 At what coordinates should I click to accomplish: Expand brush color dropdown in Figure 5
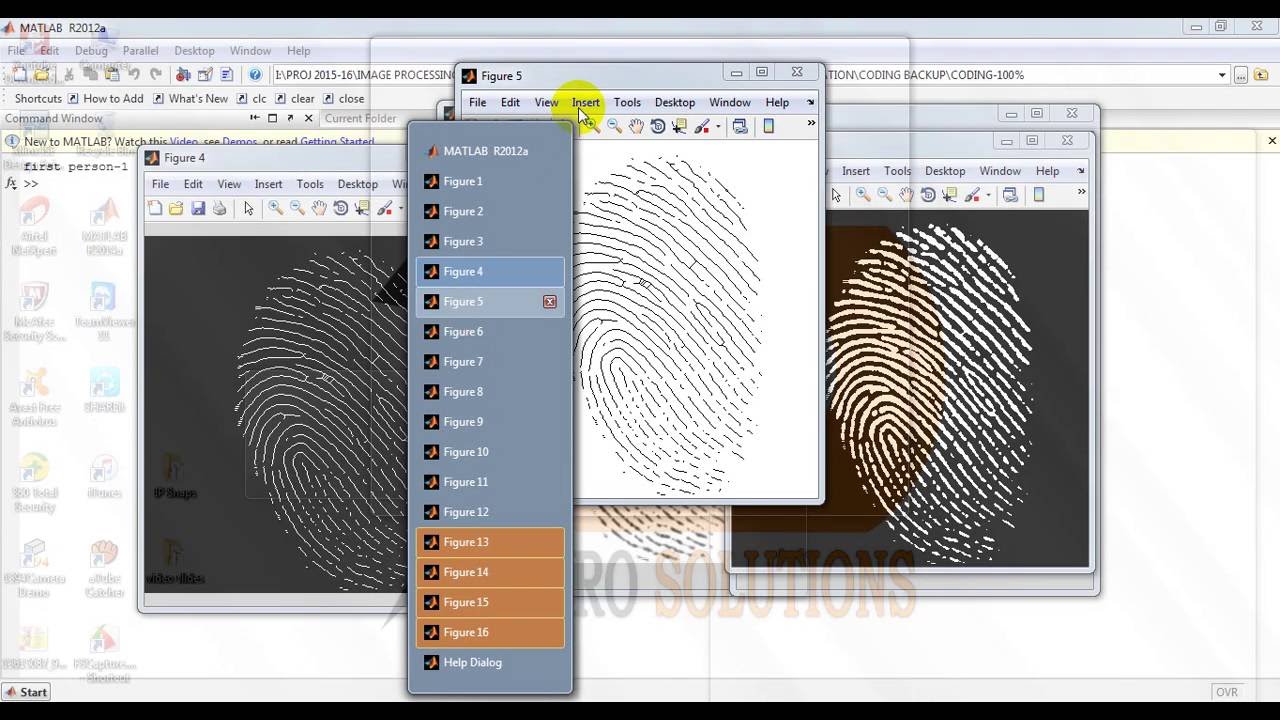(x=718, y=126)
